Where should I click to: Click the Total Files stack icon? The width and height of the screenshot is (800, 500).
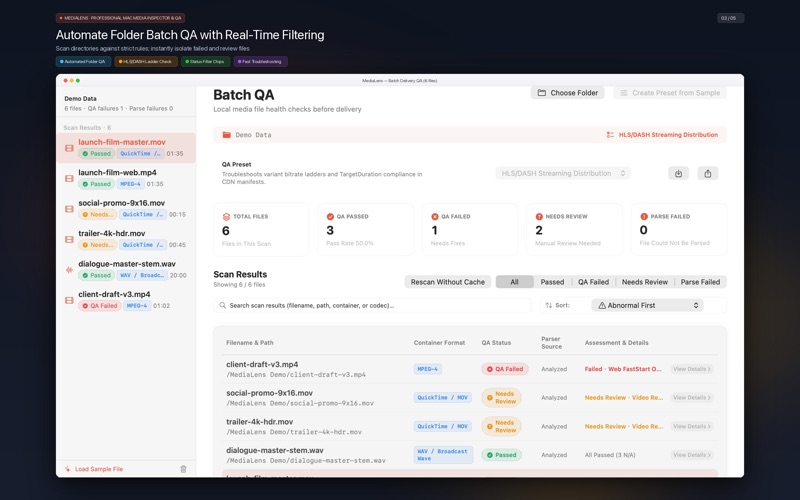(x=227, y=216)
